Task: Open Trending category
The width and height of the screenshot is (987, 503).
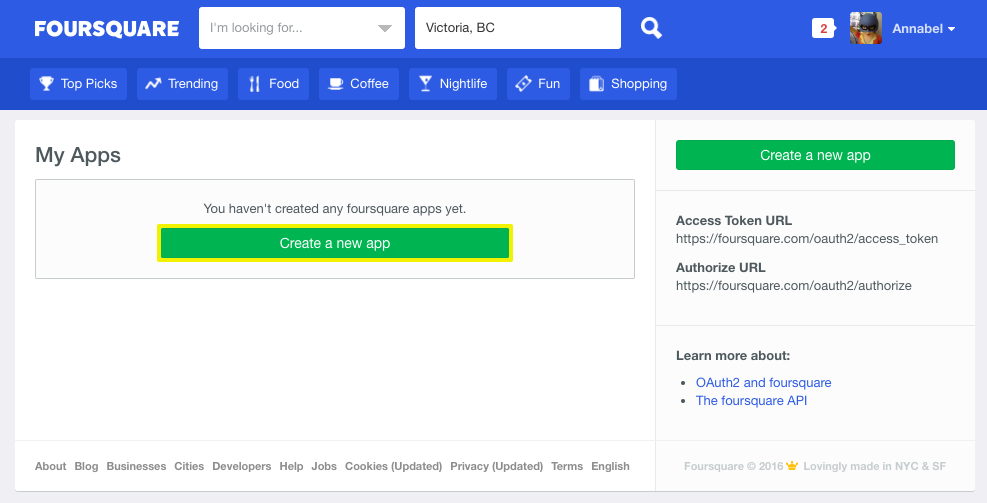Action: point(182,84)
